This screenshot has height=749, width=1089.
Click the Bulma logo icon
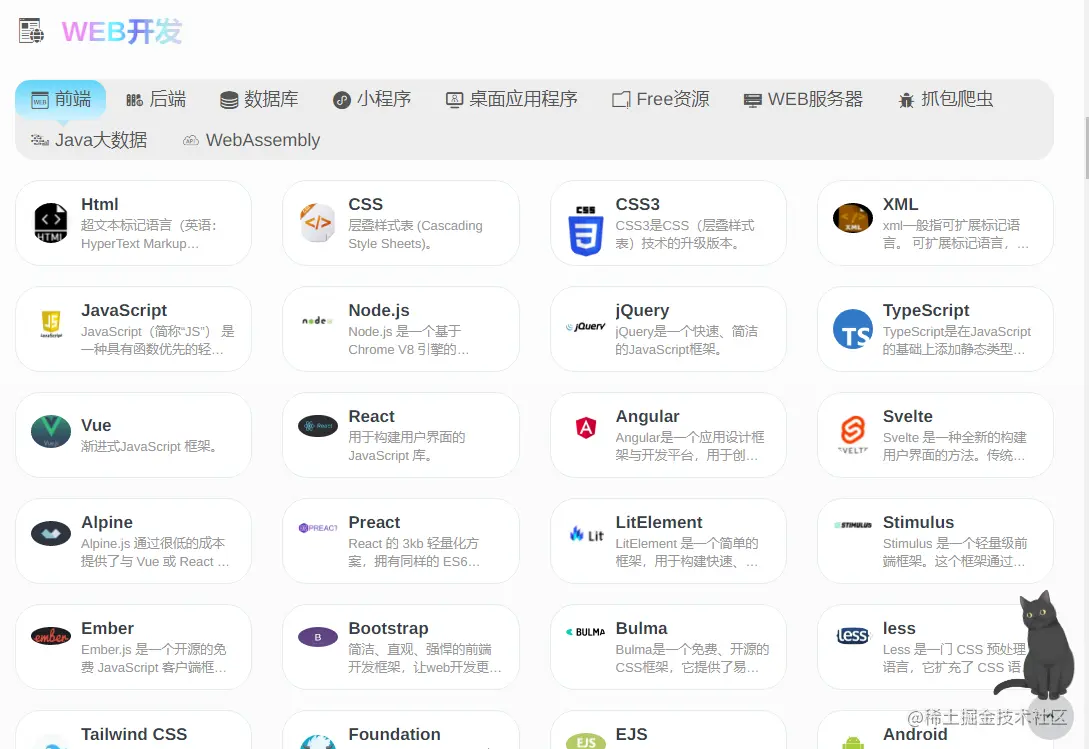coord(585,632)
